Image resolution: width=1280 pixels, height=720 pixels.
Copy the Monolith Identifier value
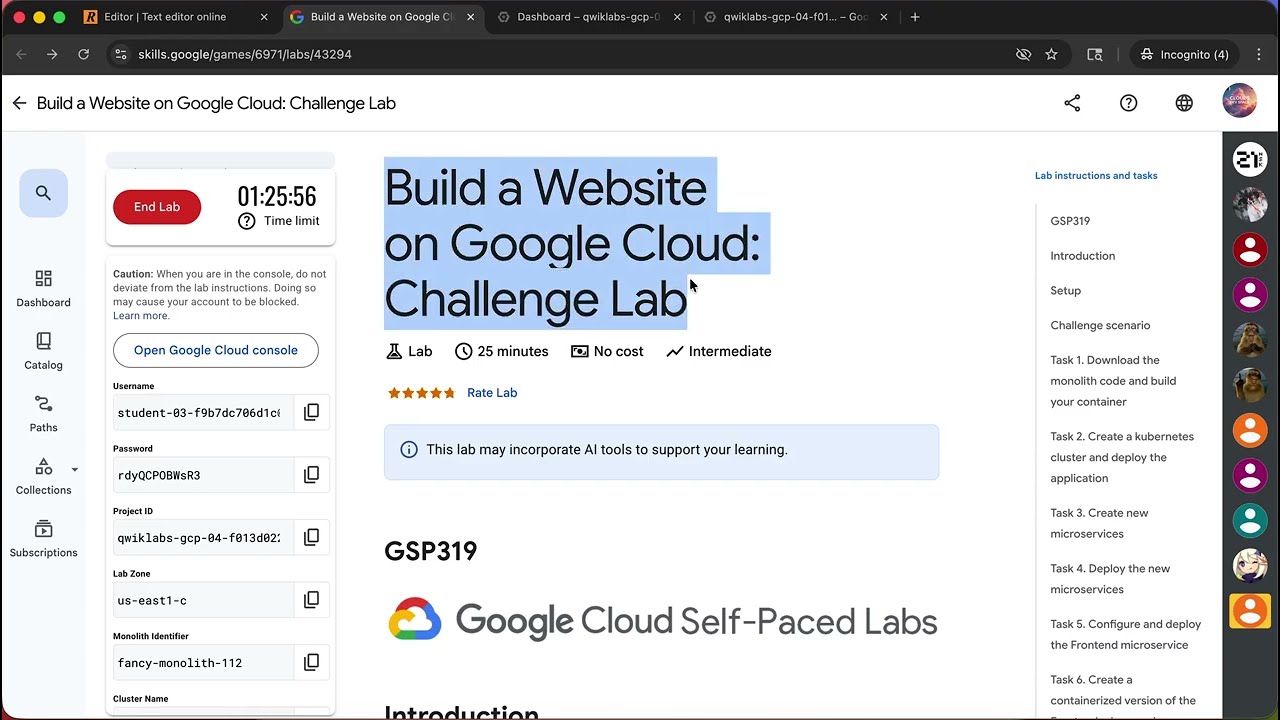311,662
